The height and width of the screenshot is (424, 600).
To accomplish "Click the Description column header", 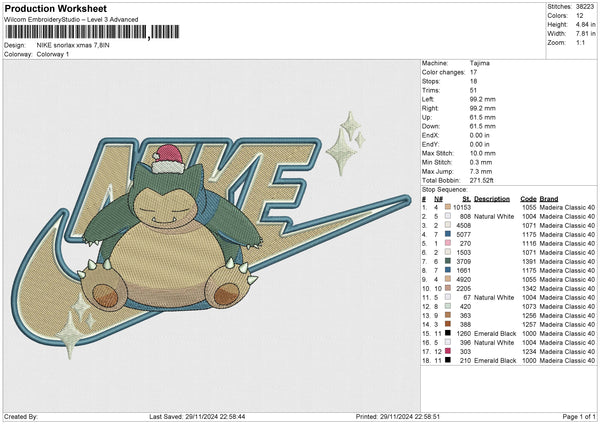I will 494,199.
